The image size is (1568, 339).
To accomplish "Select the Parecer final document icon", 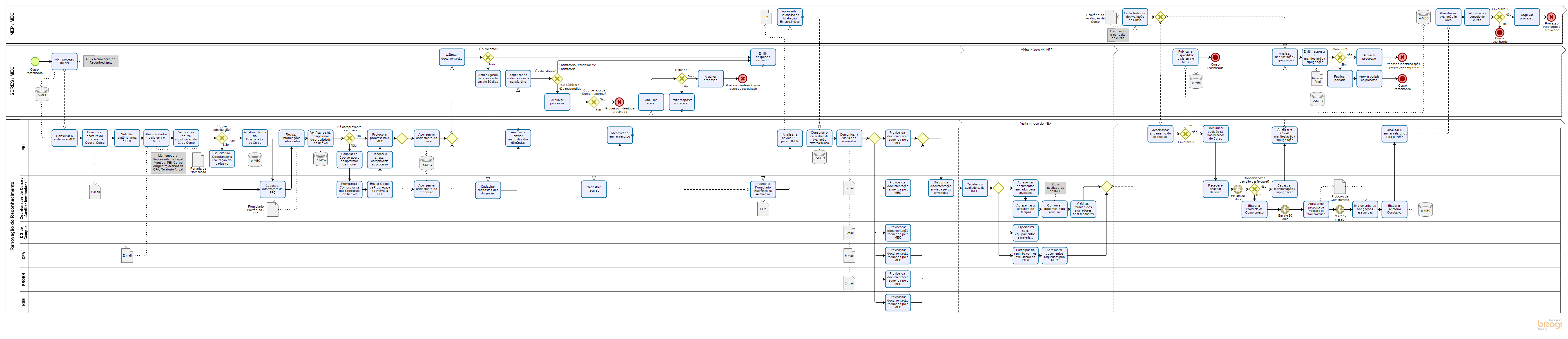I will click(1317, 78).
